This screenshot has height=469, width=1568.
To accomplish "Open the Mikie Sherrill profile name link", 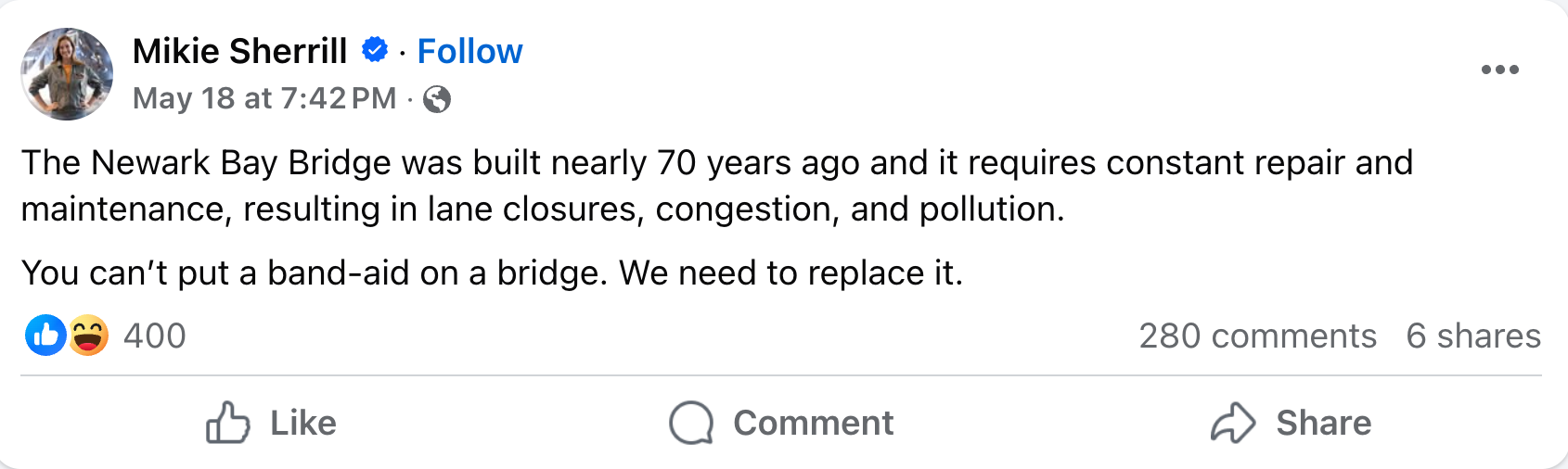I will [239, 51].
